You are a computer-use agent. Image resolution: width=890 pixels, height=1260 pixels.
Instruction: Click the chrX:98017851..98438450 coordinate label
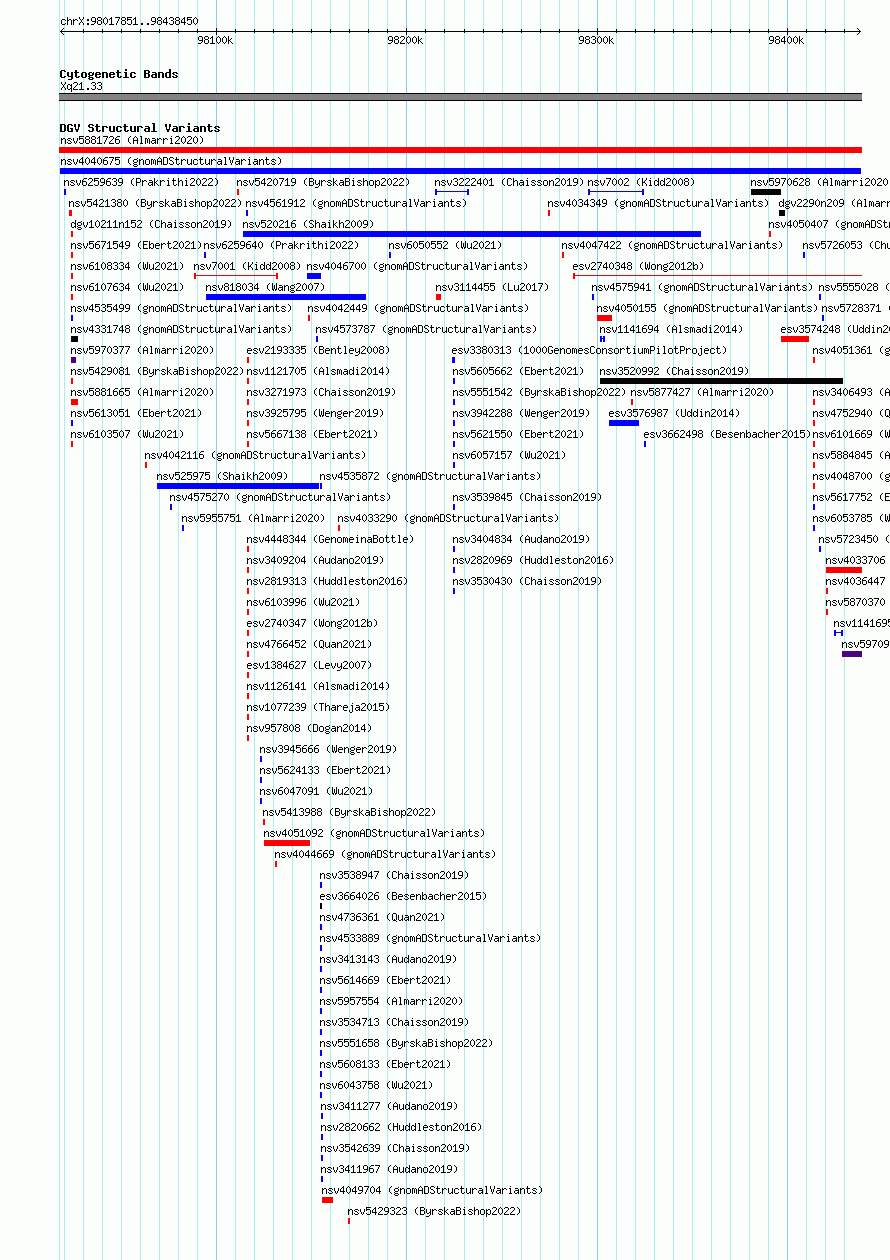[x=129, y=21]
